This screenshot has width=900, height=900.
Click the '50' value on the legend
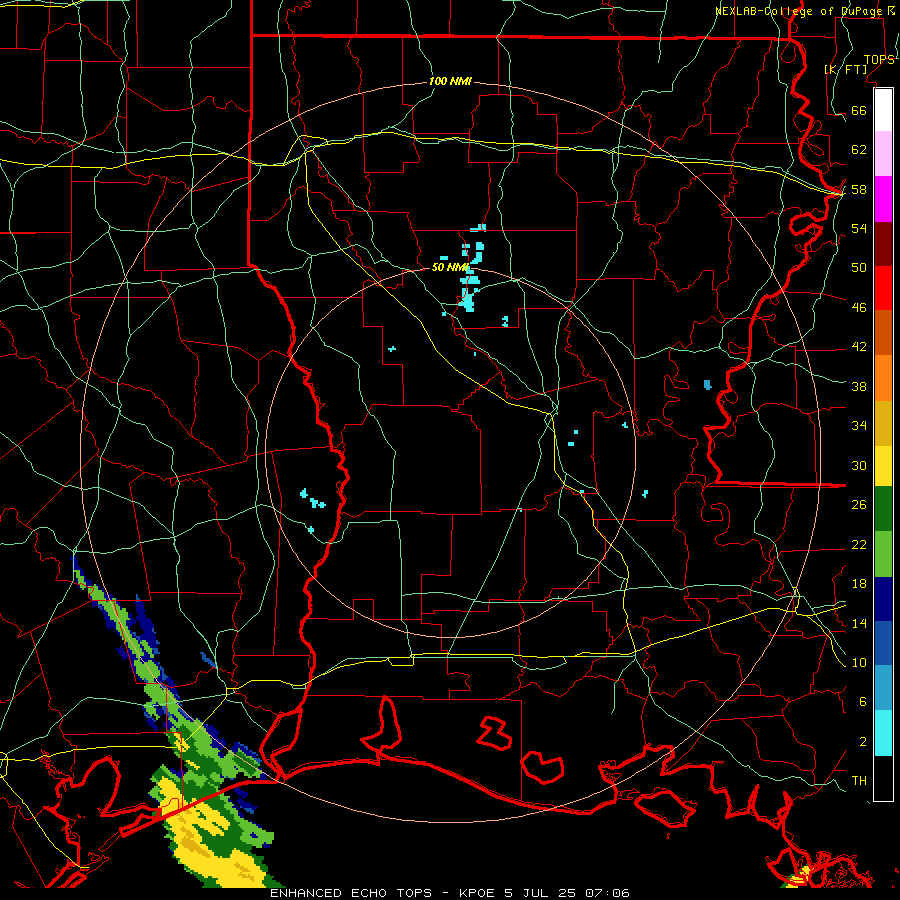(x=859, y=267)
